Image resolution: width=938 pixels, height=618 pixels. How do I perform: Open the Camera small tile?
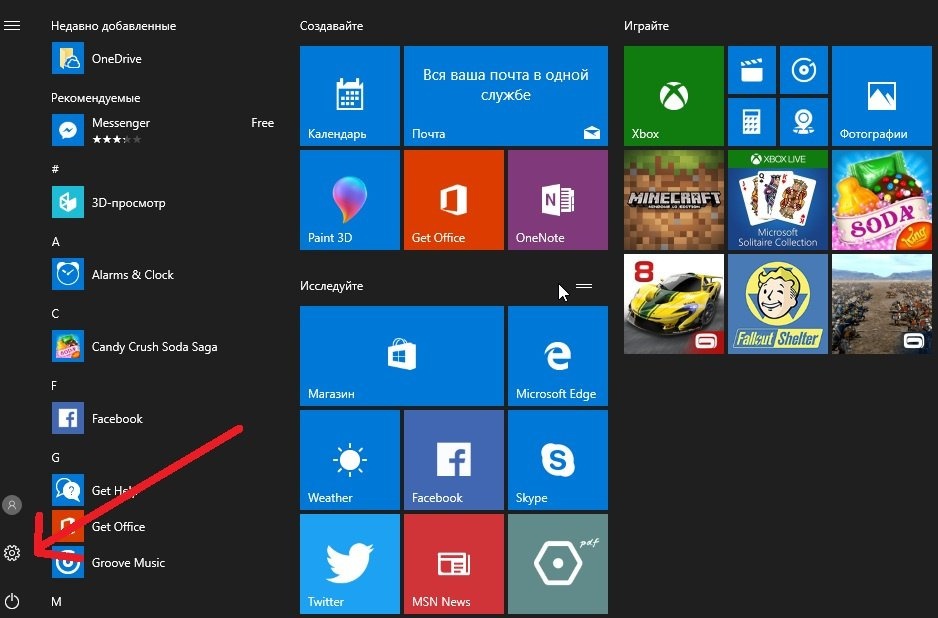pyautogui.click(x=802, y=122)
